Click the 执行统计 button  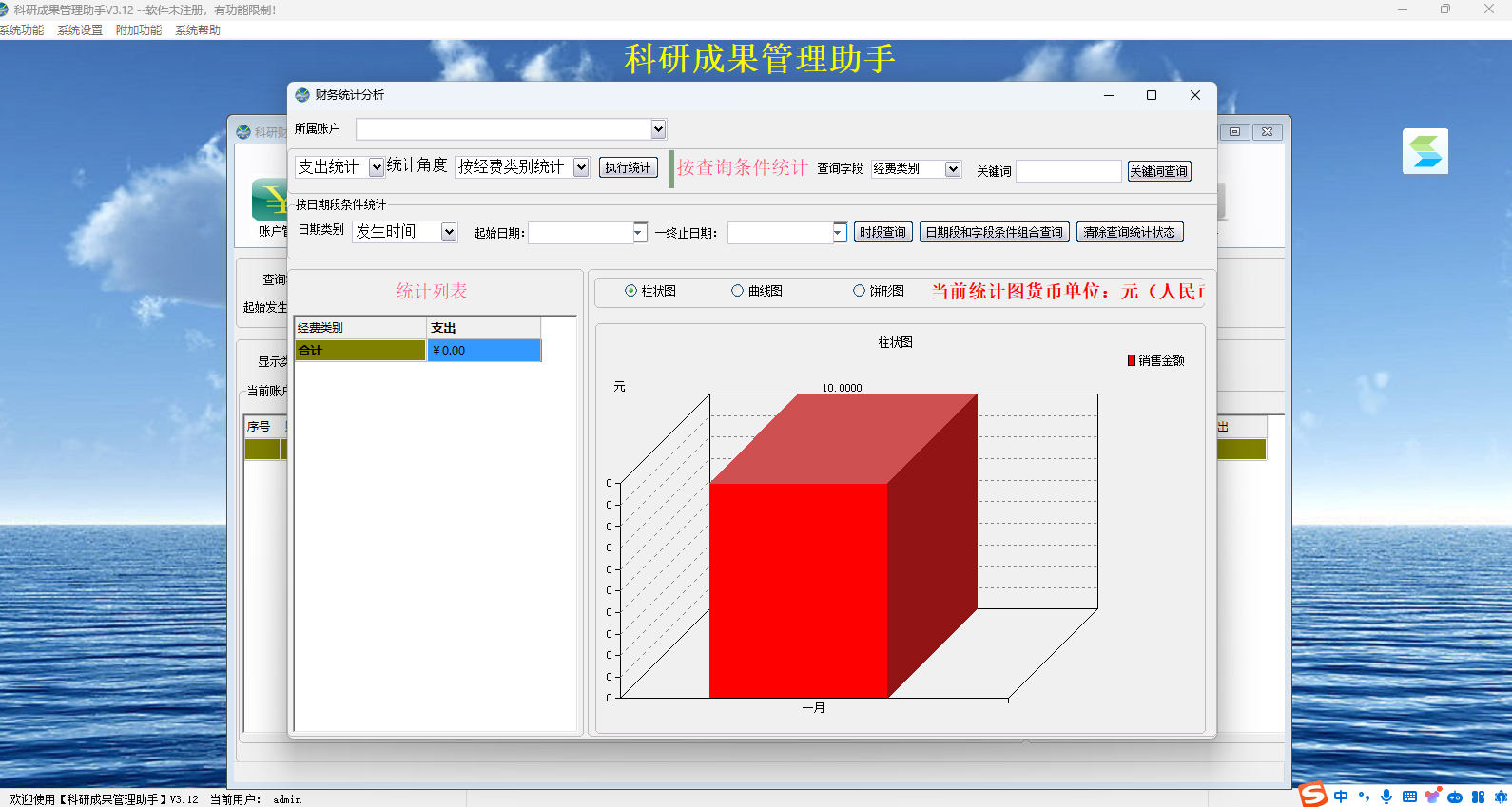coord(628,167)
